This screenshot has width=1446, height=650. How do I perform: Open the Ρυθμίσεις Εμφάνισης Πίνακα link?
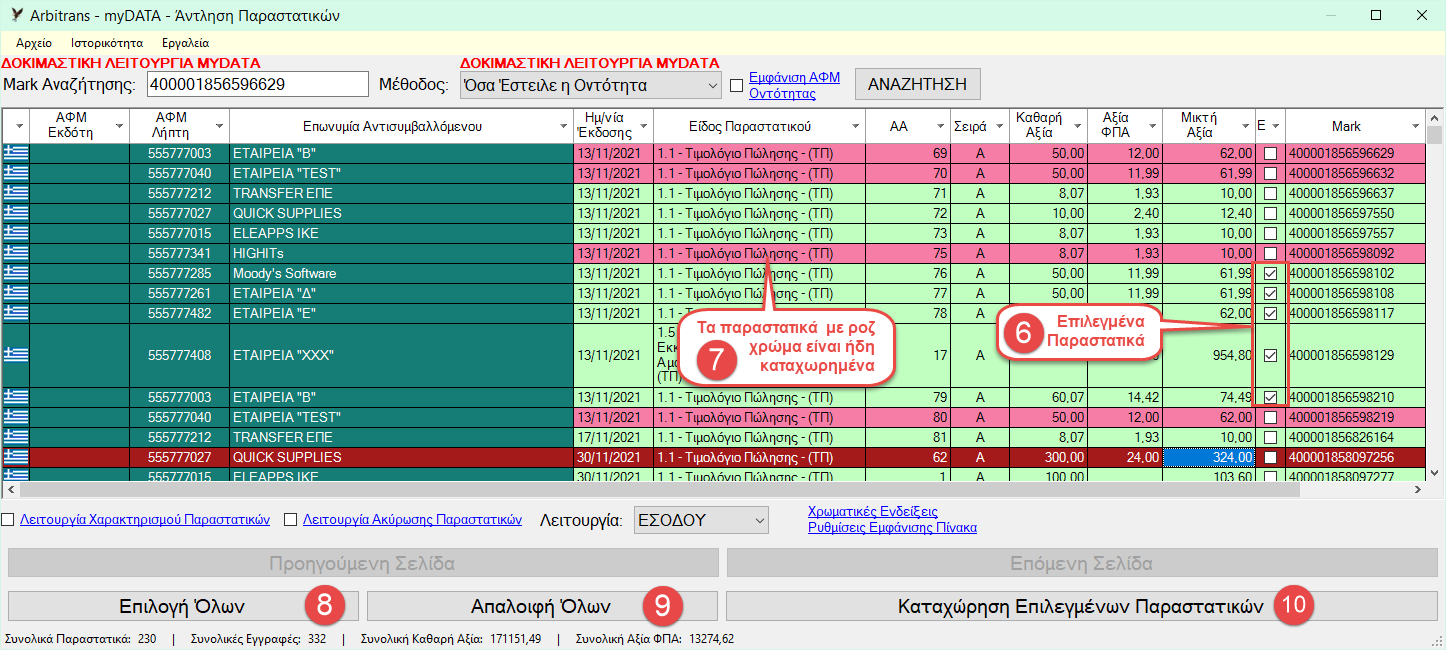(x=892, y=528)
